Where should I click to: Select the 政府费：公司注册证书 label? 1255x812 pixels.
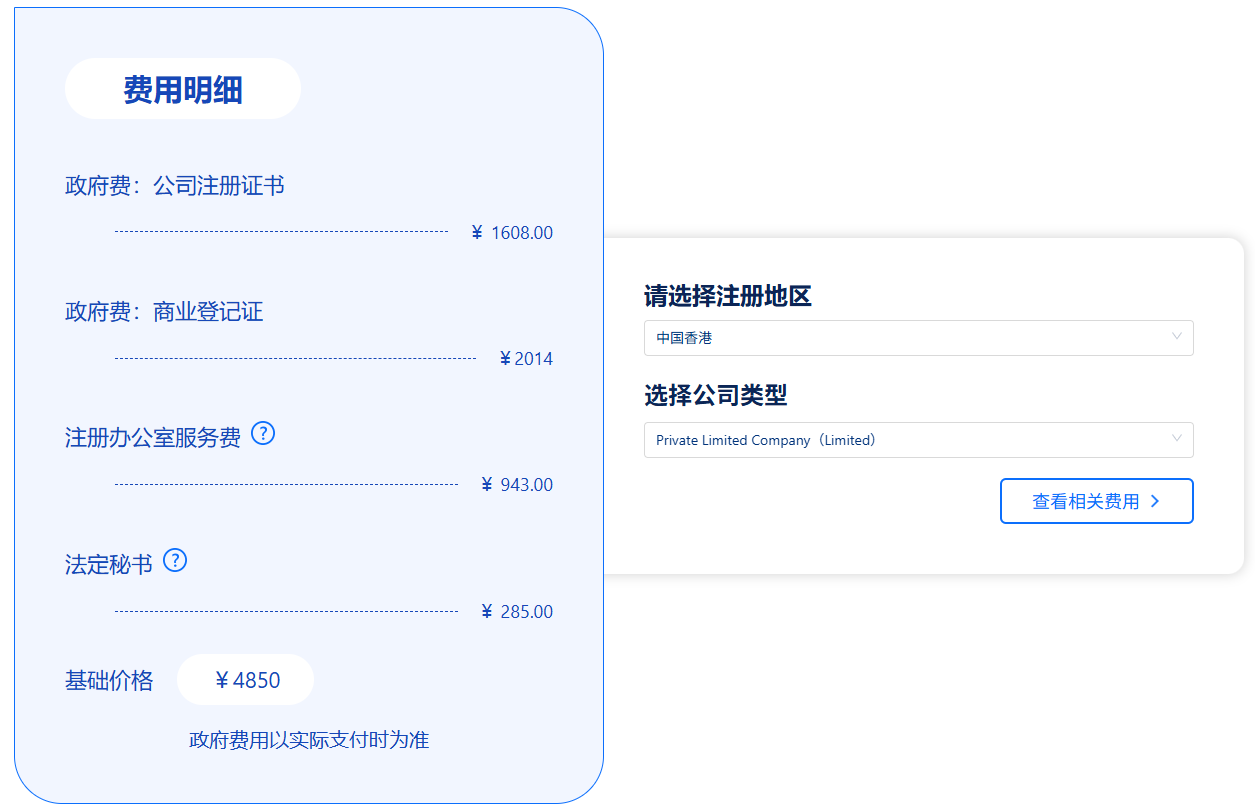(x=175, y=185)
